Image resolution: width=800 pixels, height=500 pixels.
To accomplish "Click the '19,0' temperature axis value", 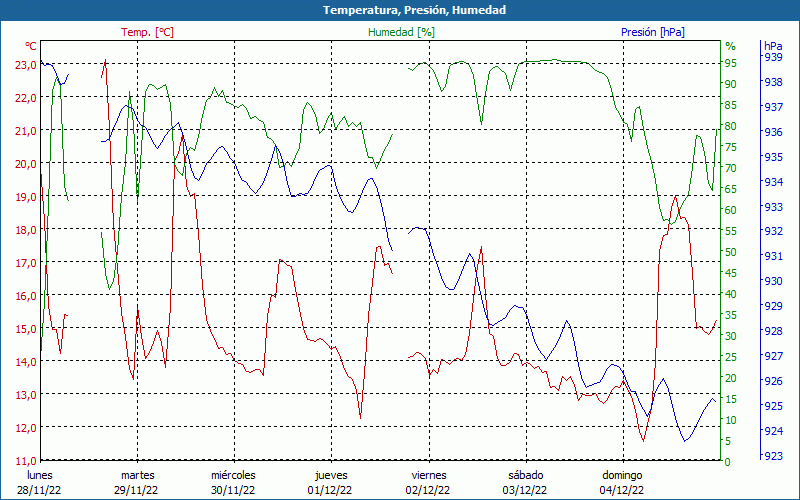I will point(27,197).
